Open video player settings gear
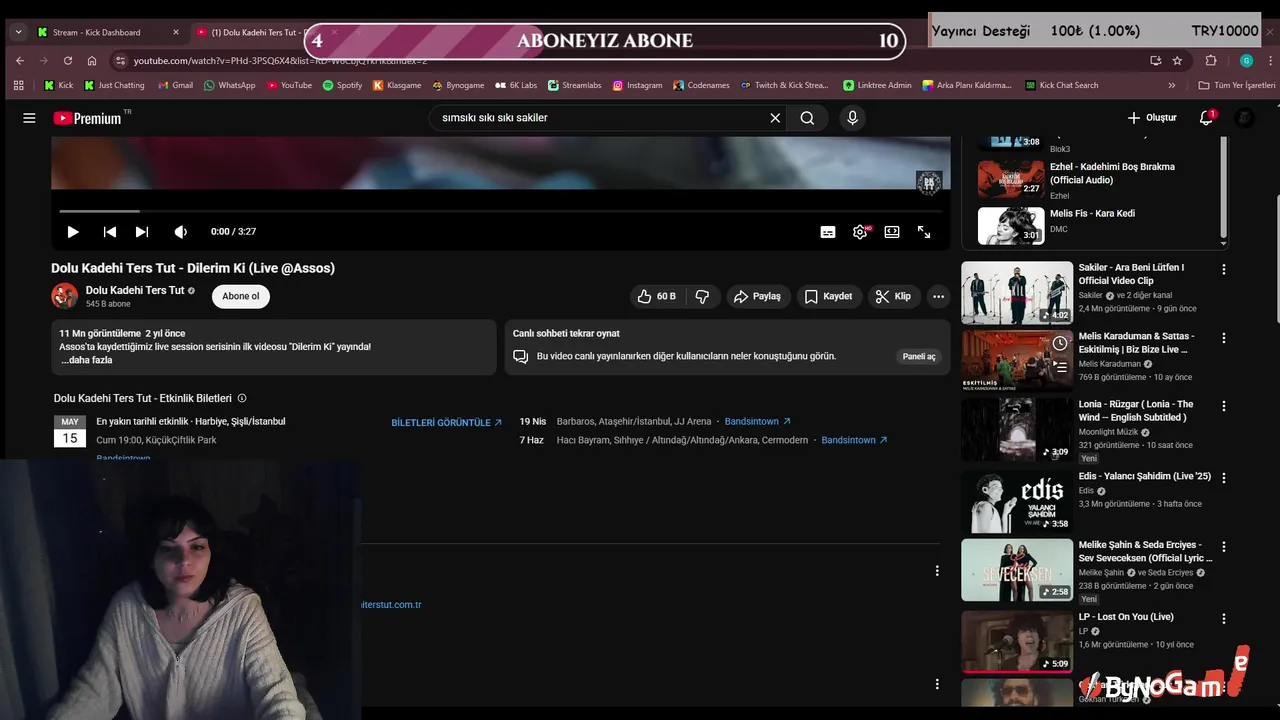 pyautogui.click(x=860, y=232)
